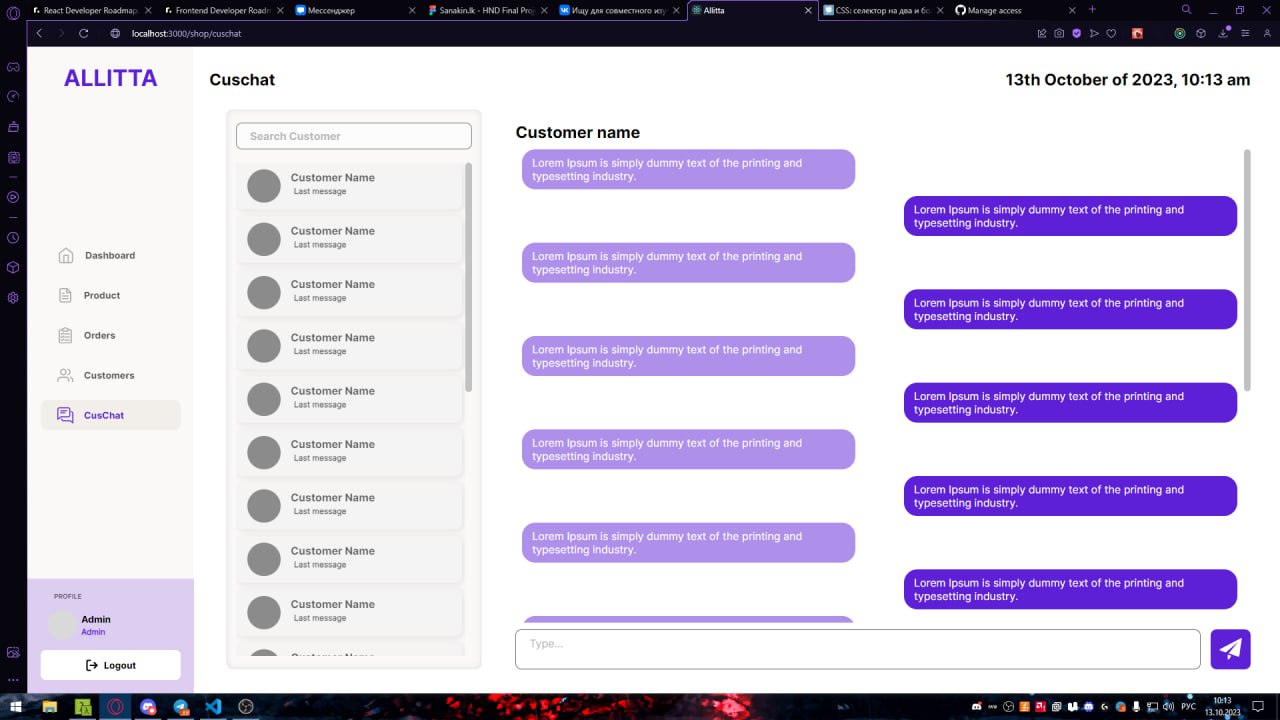Open the red extension icon
1280x720 pixels.
[x=1137, y=33]
